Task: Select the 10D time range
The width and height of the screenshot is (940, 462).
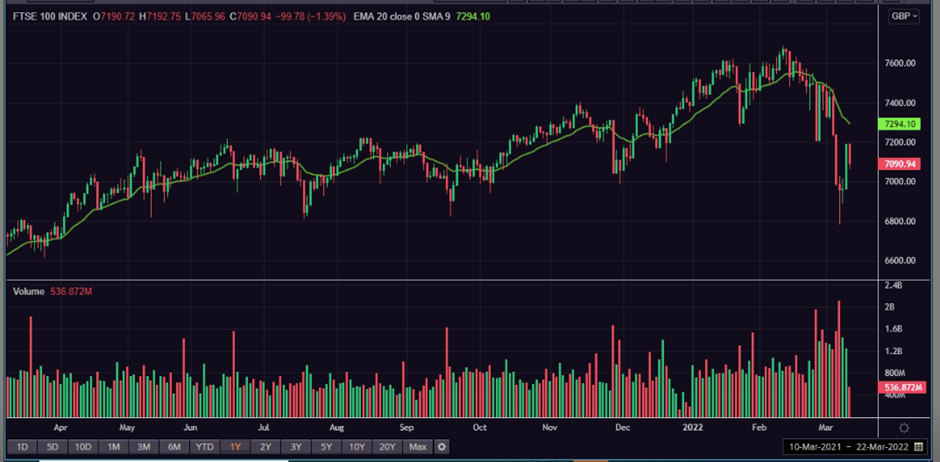Action: coord(83,447)
